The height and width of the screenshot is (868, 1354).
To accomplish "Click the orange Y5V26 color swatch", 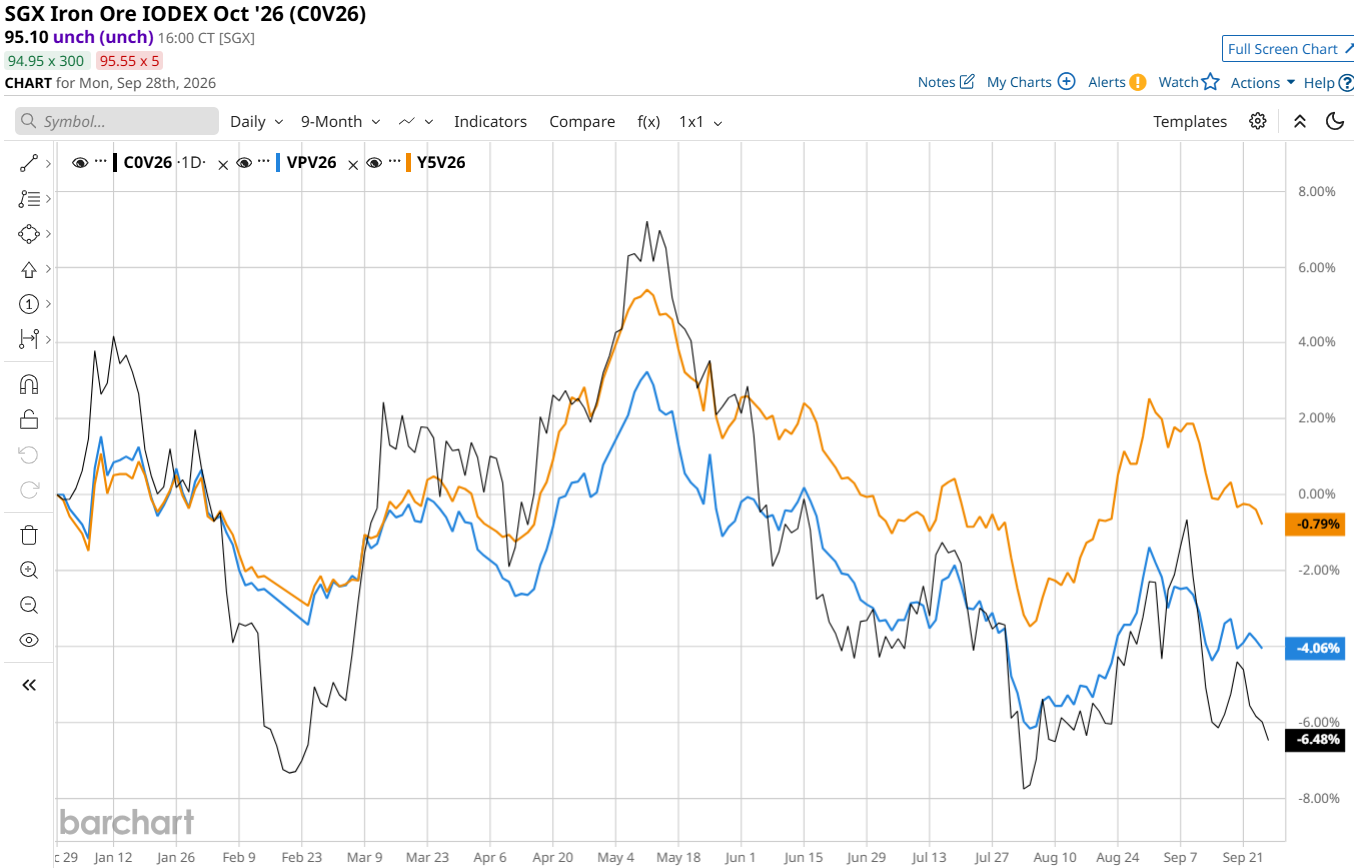I will click(408, 162).
